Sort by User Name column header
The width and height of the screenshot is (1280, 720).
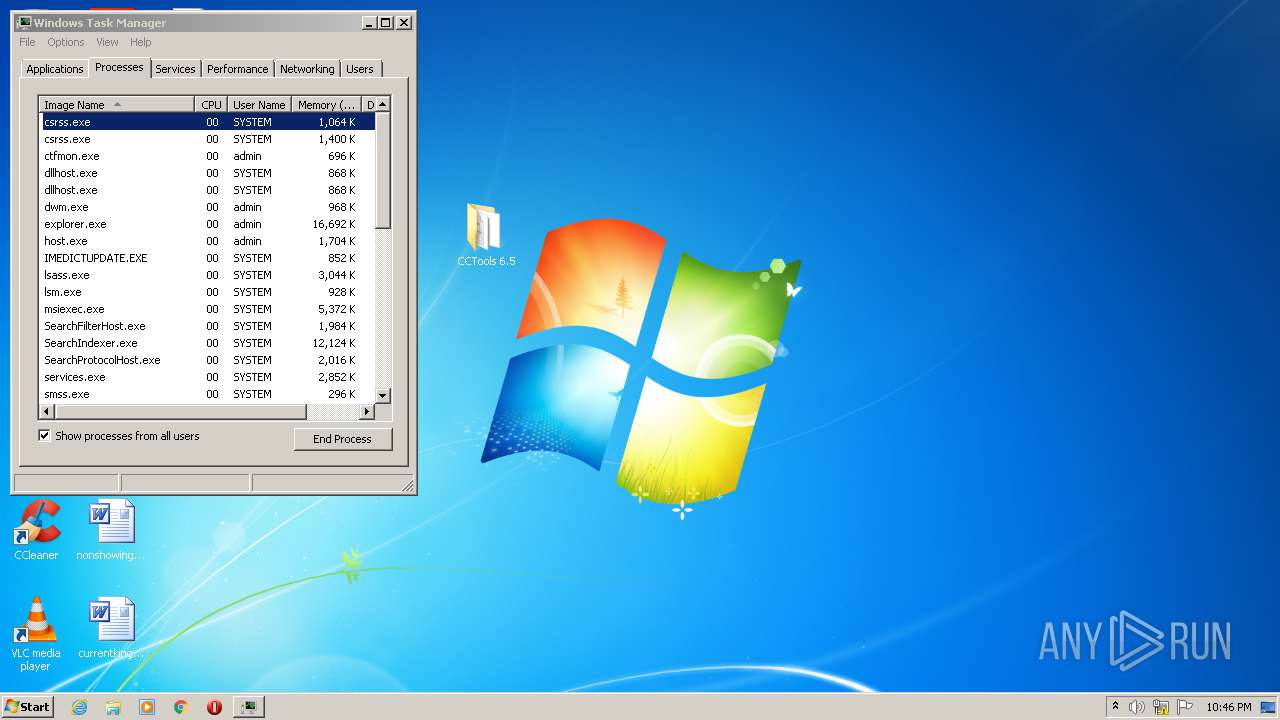tap(259, 105)
